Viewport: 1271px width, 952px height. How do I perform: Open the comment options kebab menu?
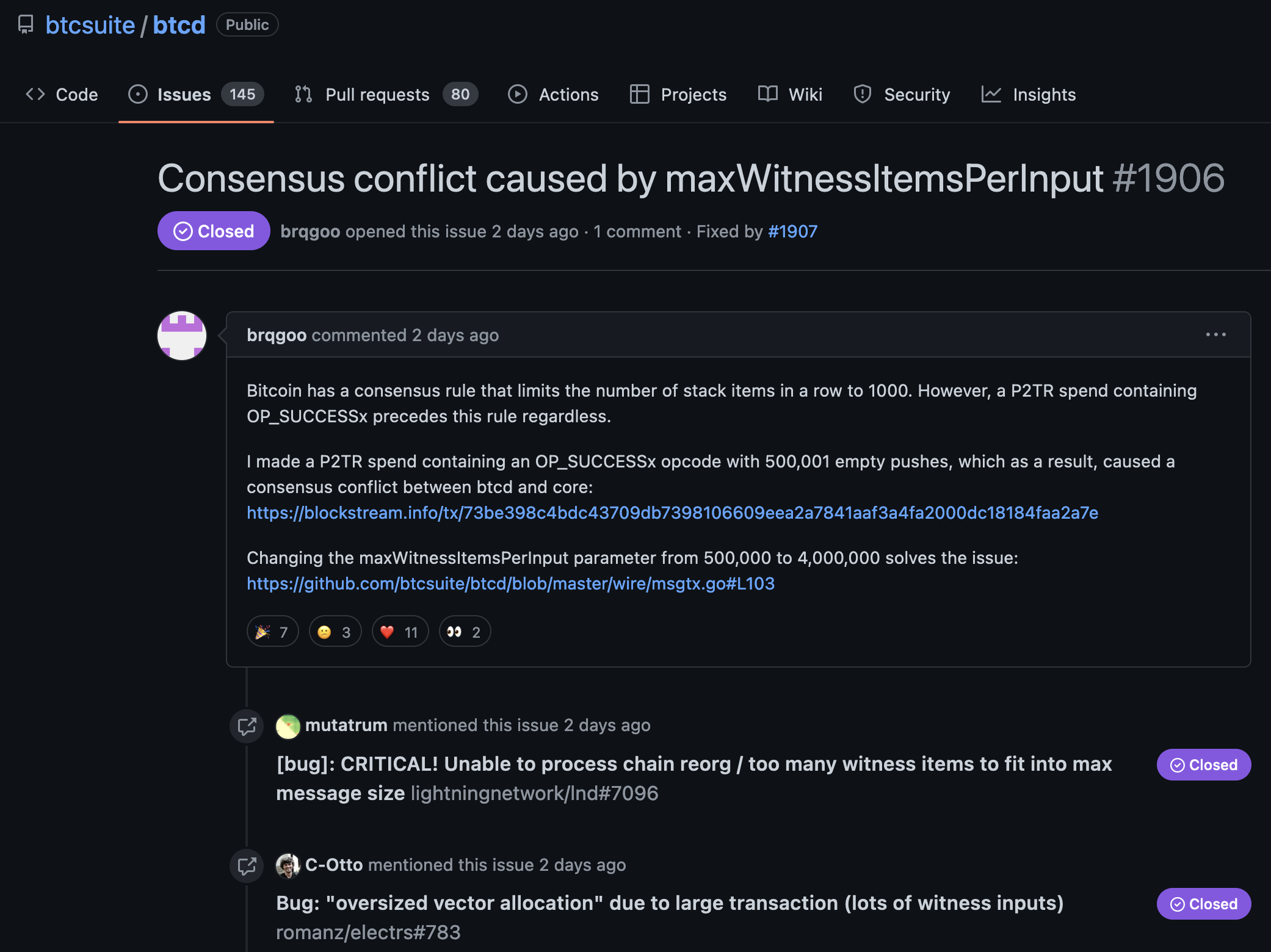[x=1217, y=334]
